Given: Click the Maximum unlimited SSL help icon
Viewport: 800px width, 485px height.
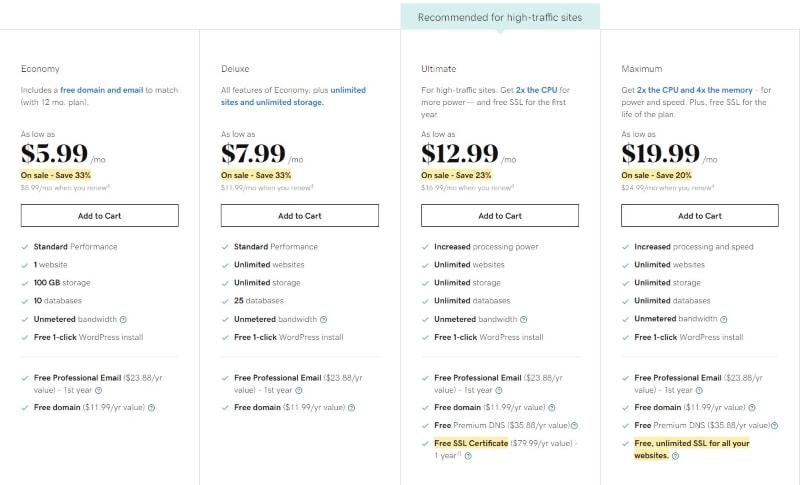Looking at the screenshot, I should 675,456.
